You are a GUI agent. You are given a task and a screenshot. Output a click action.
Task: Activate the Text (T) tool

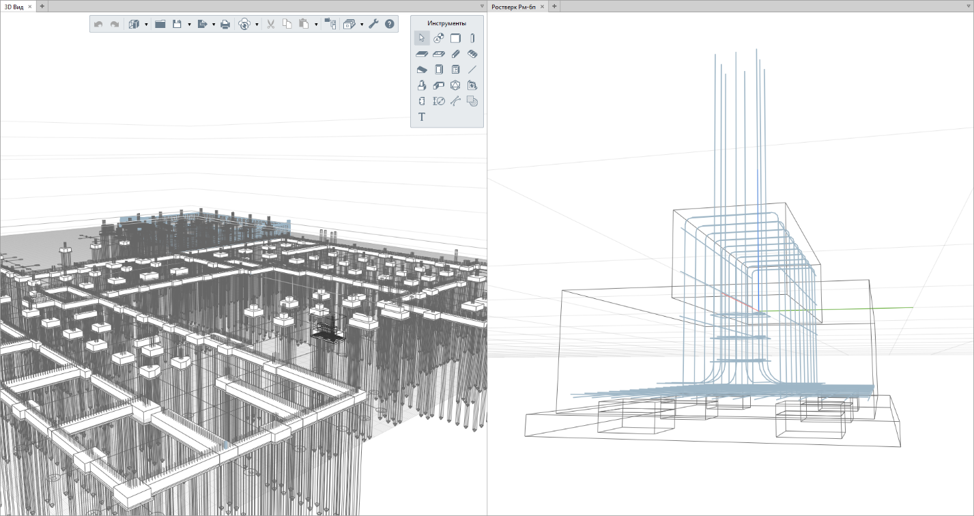pos(422,117)
